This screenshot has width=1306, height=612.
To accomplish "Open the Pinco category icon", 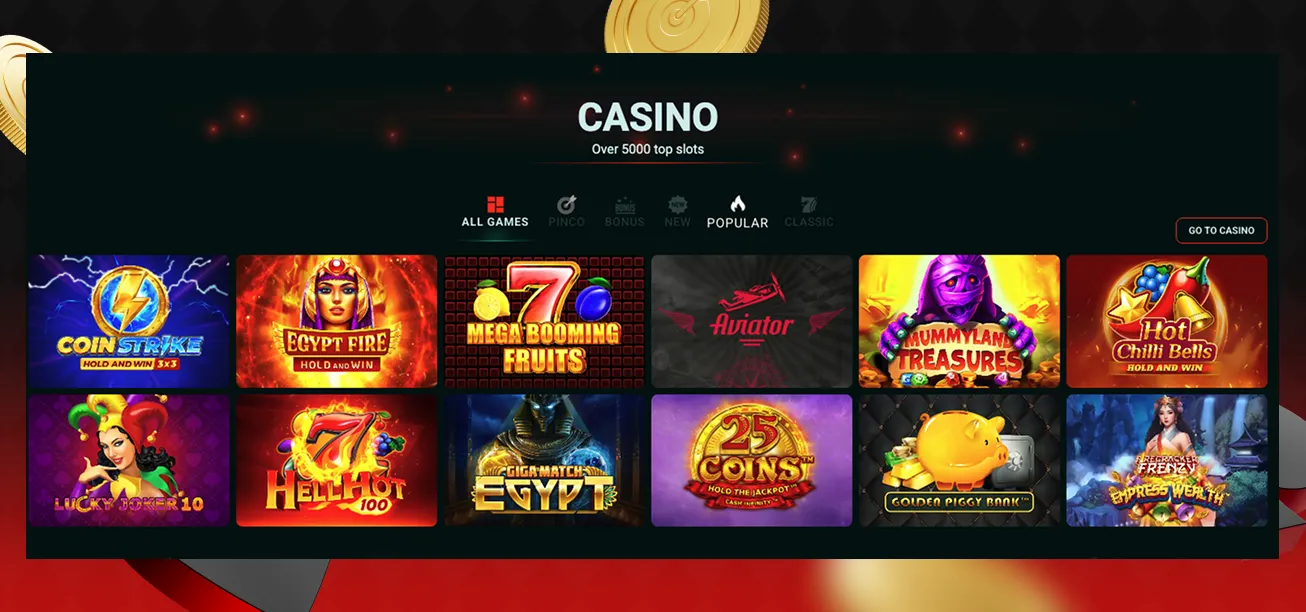I will coord(566,205).
